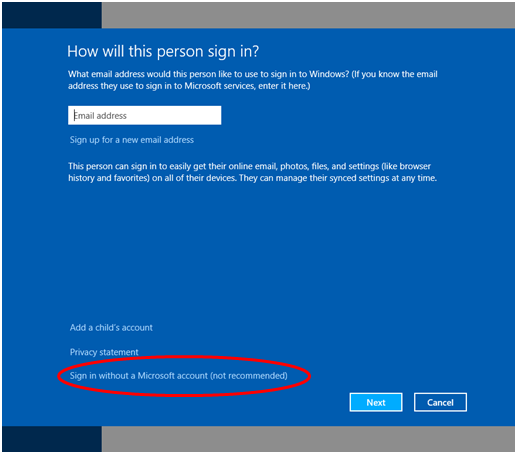Click the paragraph starting This person can sign in

pyautogui.click(x=252, y=172)
